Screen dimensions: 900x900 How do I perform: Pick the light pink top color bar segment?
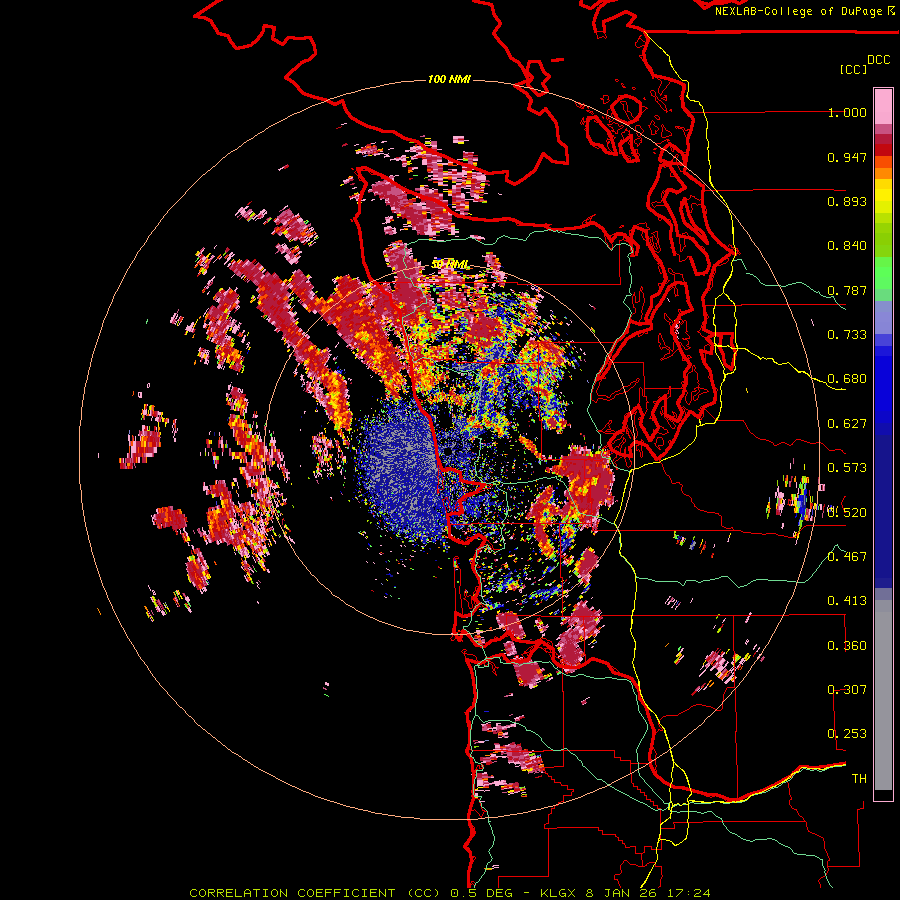883,106
